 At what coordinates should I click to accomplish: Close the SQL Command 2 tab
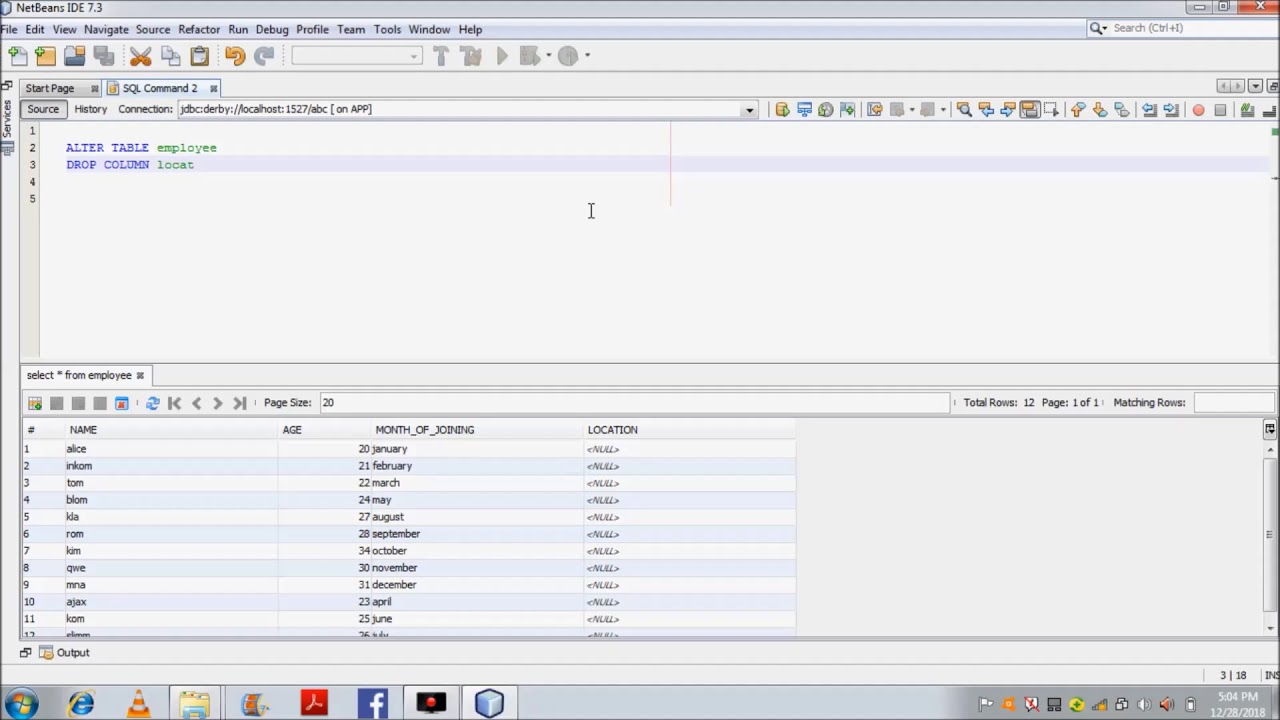click(x=213, y=88)
